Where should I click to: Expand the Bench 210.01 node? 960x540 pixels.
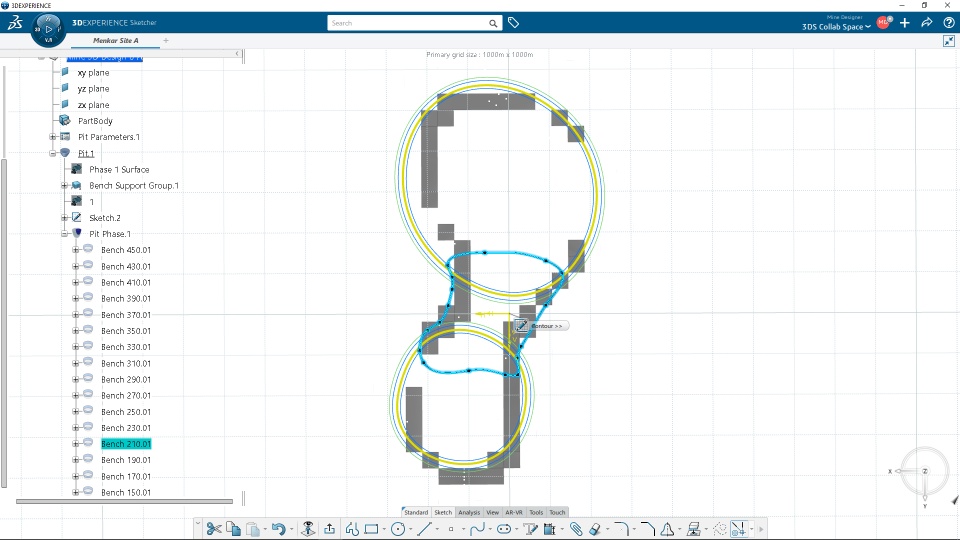[75, 443]
